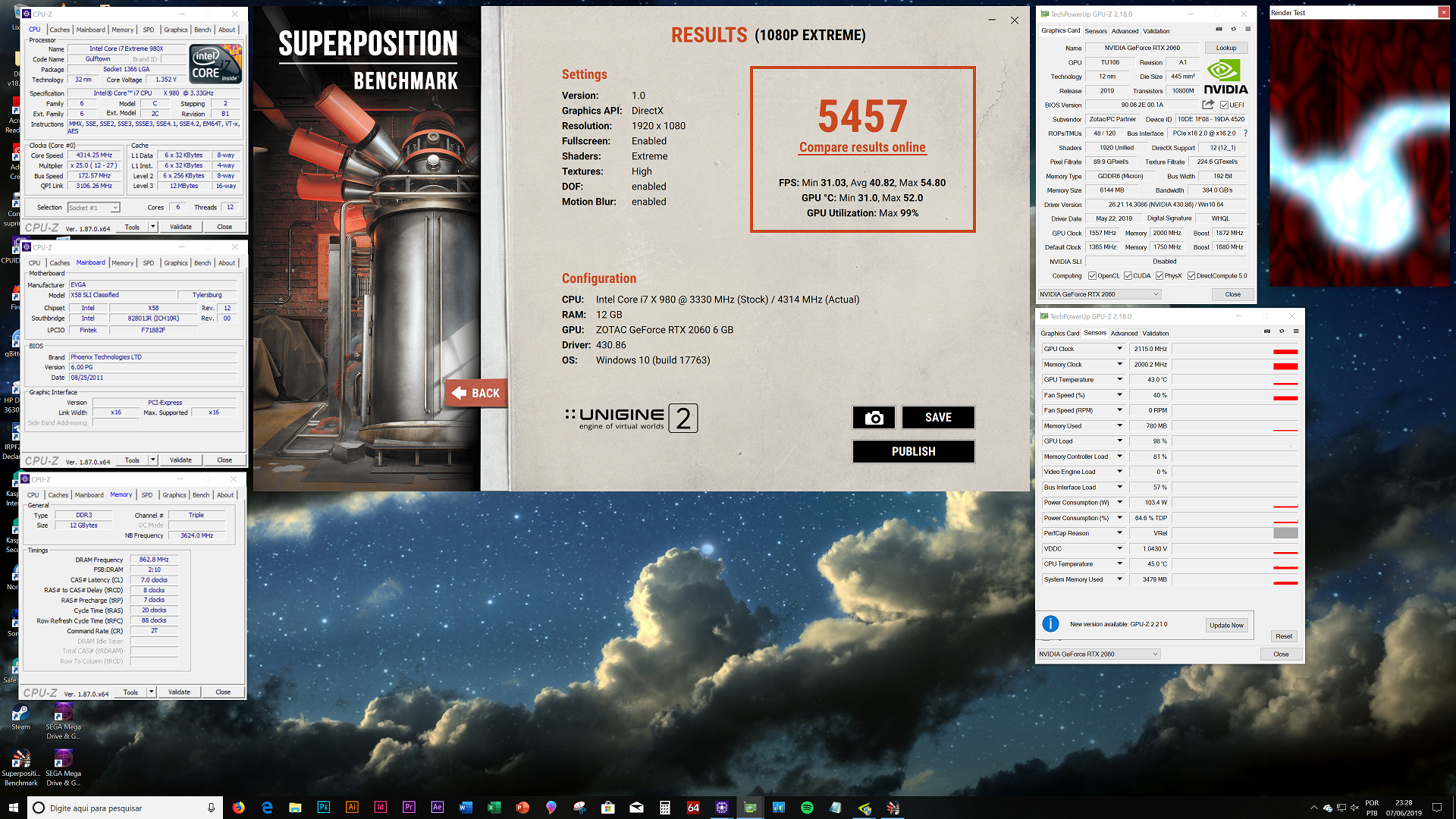Switch to Bench tab in bottom CPU-Z window
The width and height of the screenshot is (1456, 819).
pyautogui.click(x=201, y=495)
